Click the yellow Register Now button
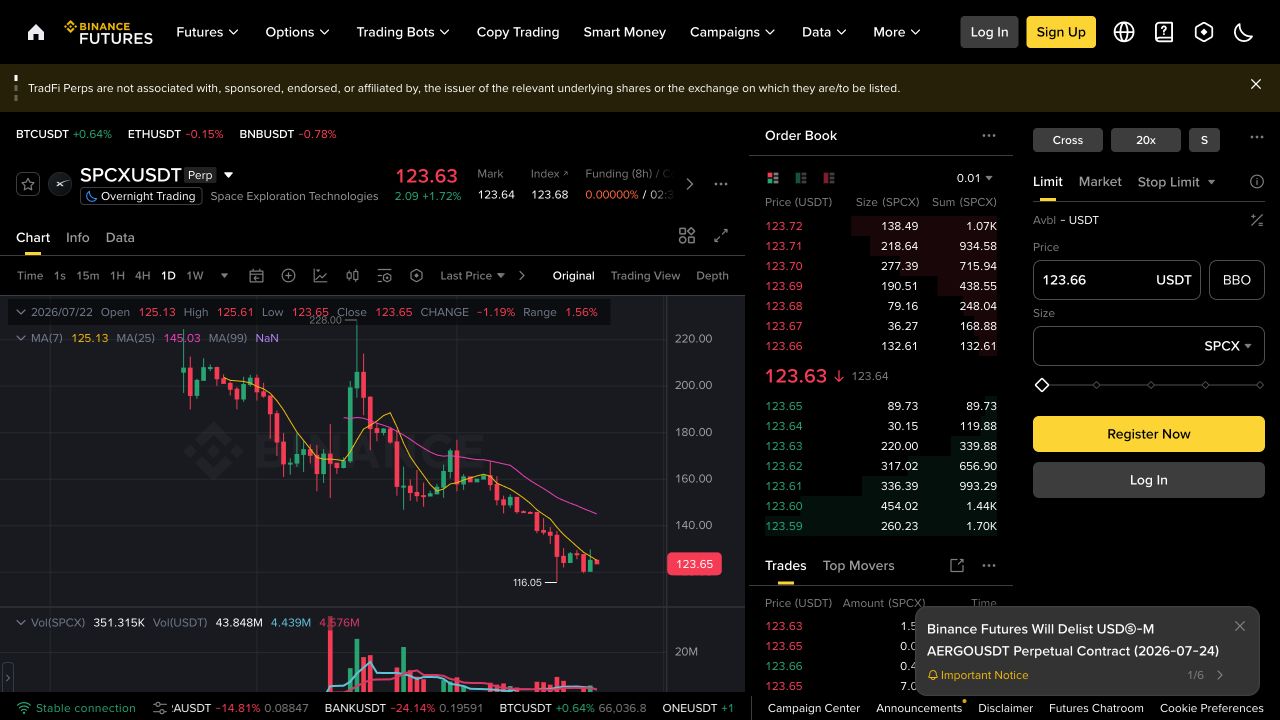Screen dimensions: 1280x720 (1149, 434)
